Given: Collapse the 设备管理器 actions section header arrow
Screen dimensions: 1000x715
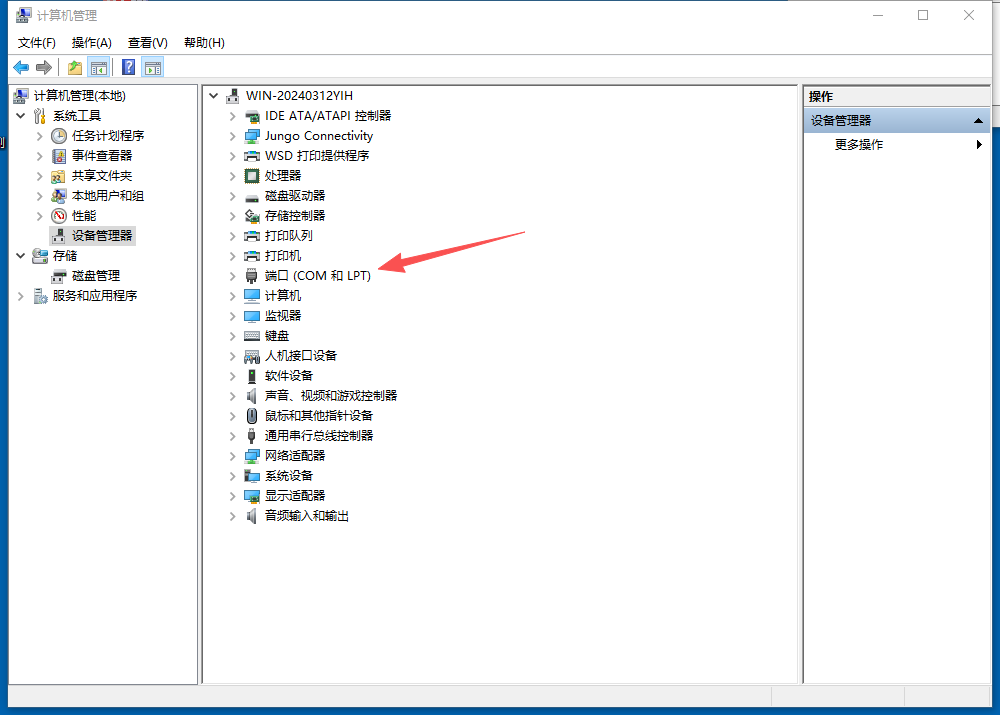Looking at the screenshot, I should click(978, 121).
